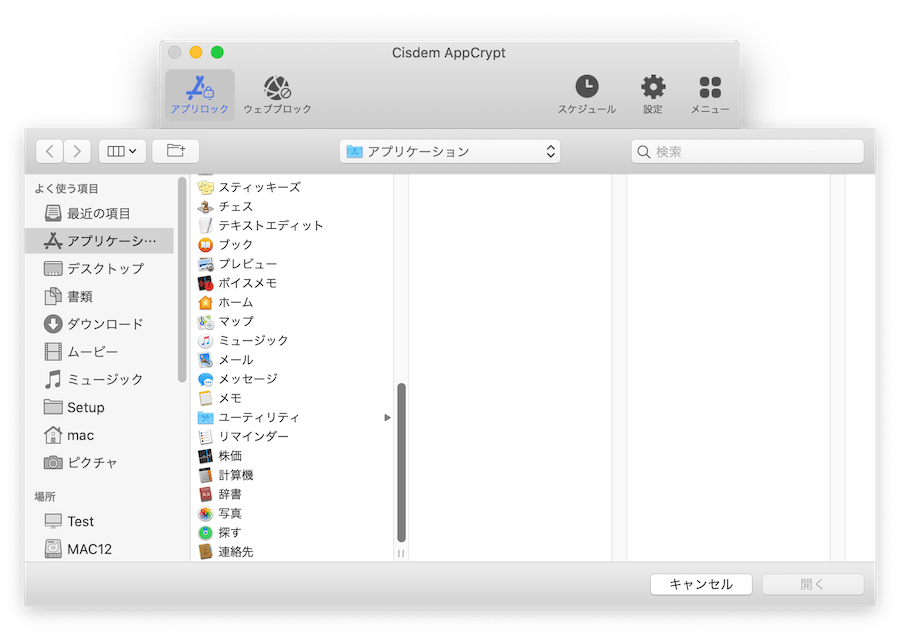Open ミュージック in the sidebar

tap(99, 380)
